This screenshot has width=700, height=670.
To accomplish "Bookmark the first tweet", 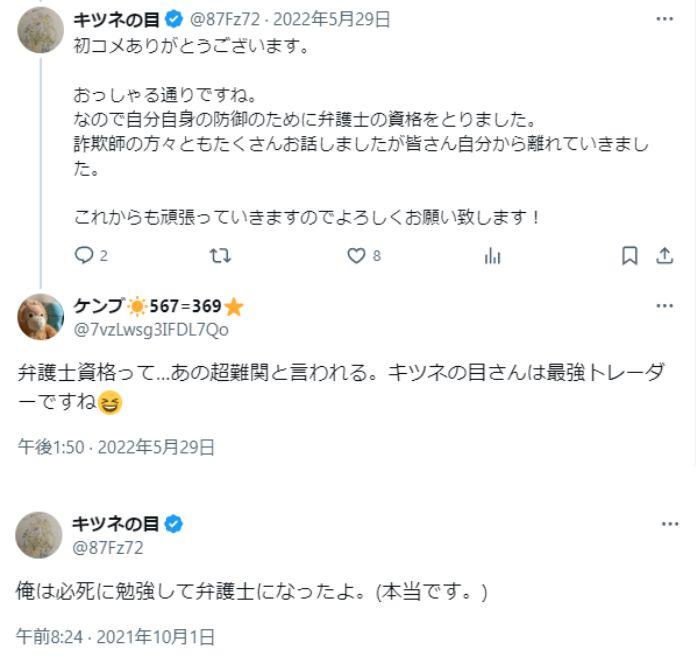I will pos(629,256).
